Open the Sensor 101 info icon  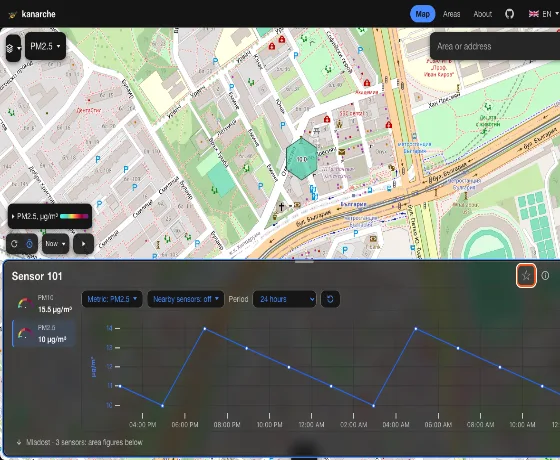[545, 275]
